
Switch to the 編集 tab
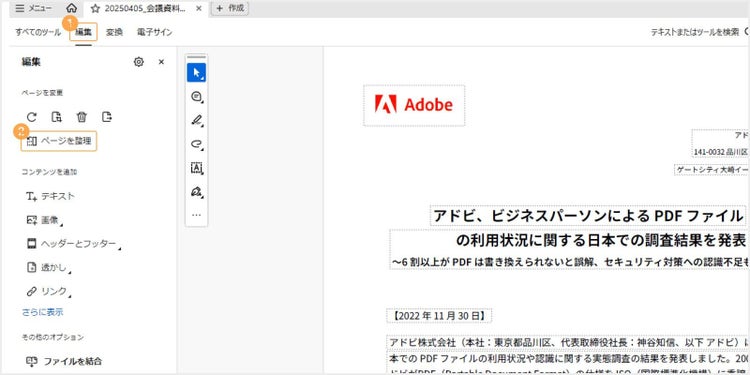point(83,32)
